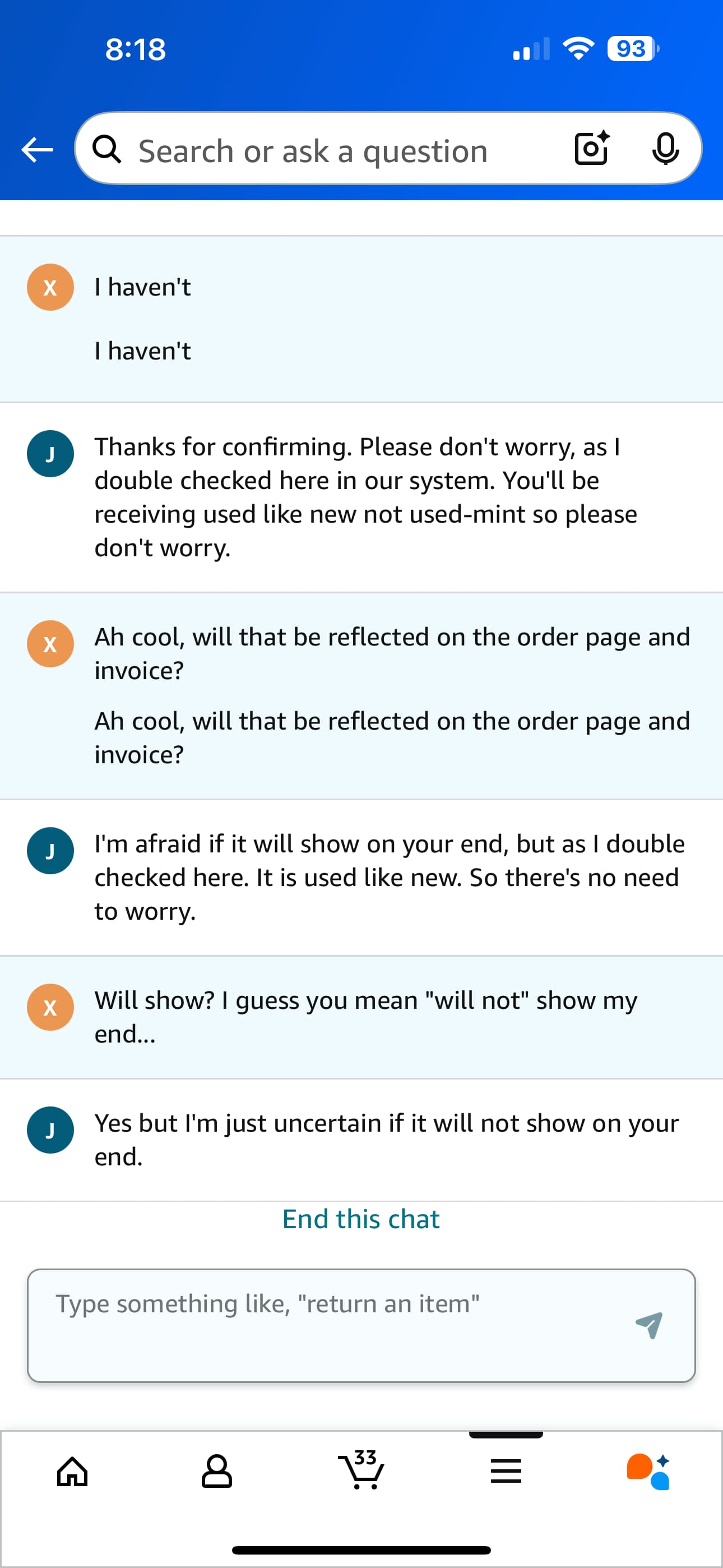The image size is (723, 1568).
Task: Tap the battery indicator showing 93
Action: point(632,49)
